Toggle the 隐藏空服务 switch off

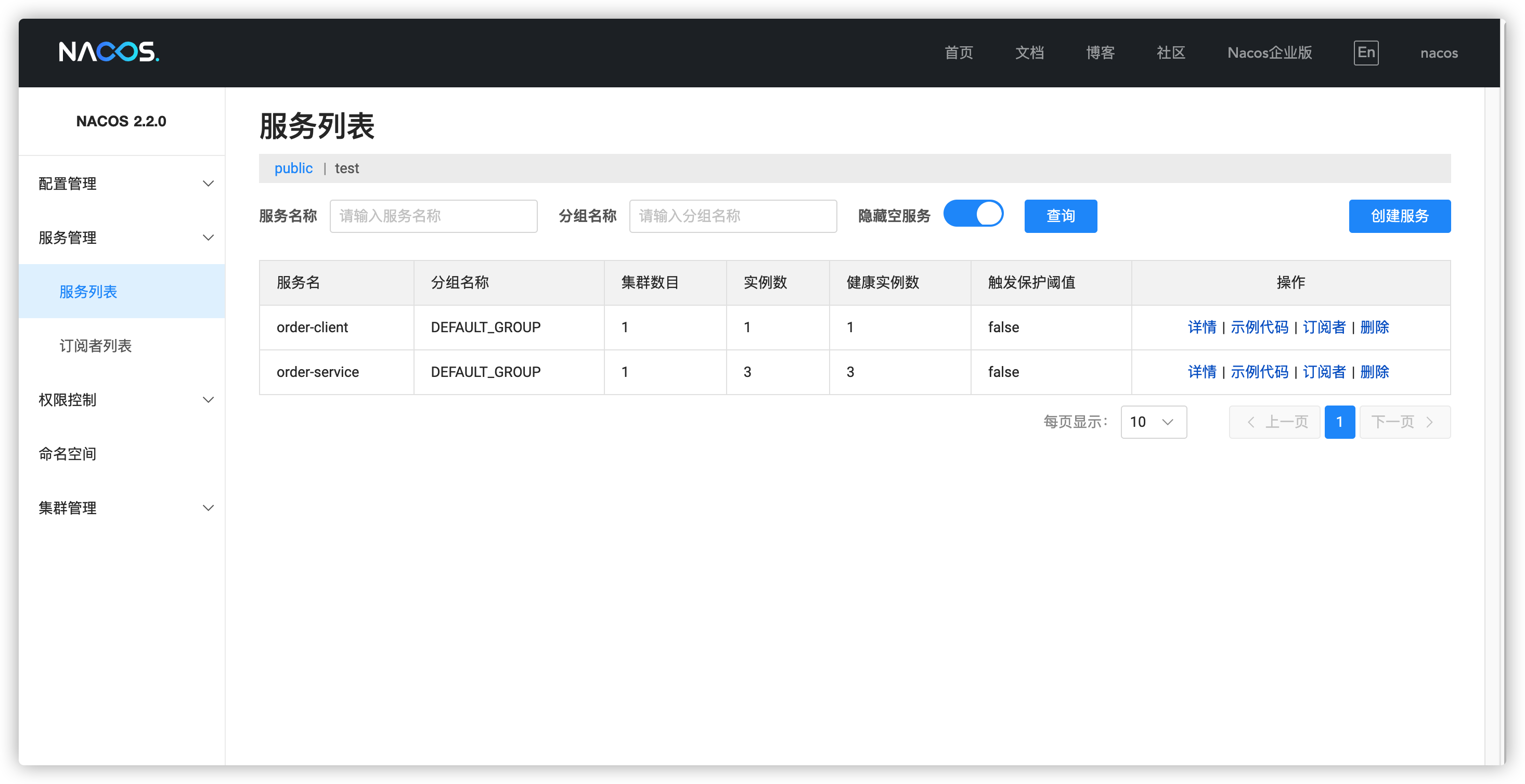point(973,214)
